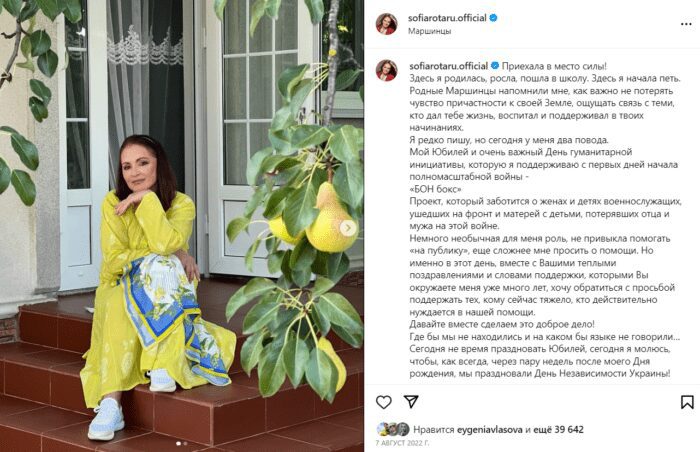This screenshot has height=452, width=700.
Task: Open eygeniavlasova's profile from likes
Action: click(x=490, y=430)
